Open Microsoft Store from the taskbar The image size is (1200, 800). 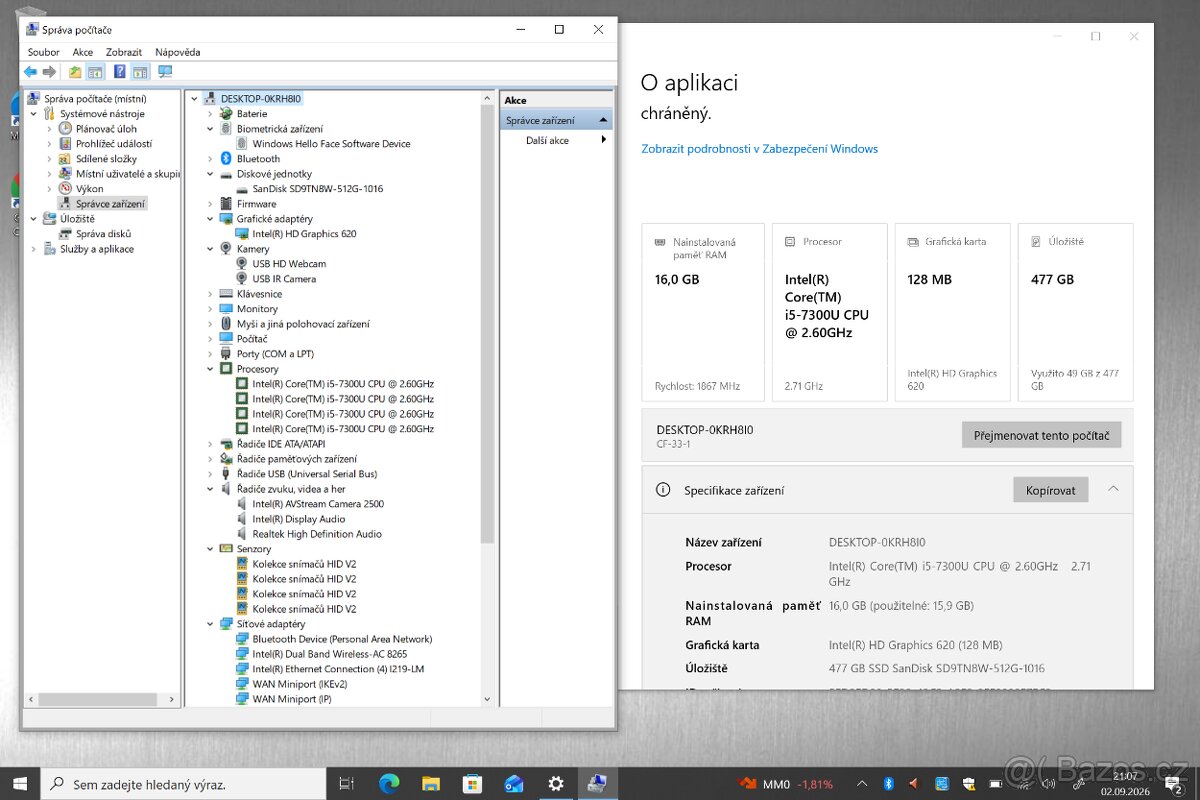click(472, 784)
